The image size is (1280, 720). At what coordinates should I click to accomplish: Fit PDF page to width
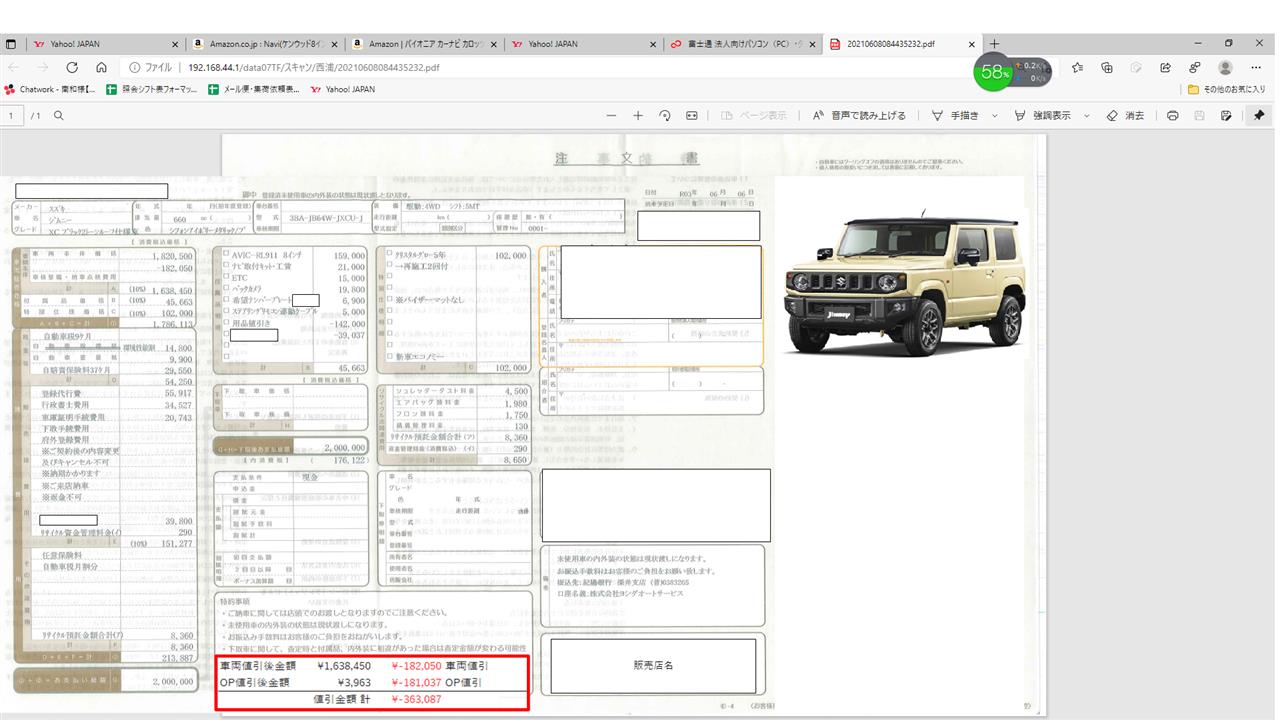coord(691,115)
